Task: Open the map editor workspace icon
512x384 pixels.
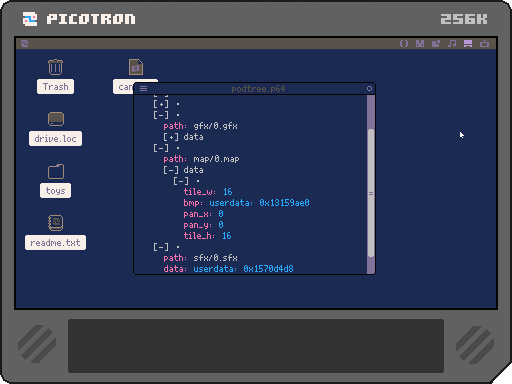Action: (436, 44)
